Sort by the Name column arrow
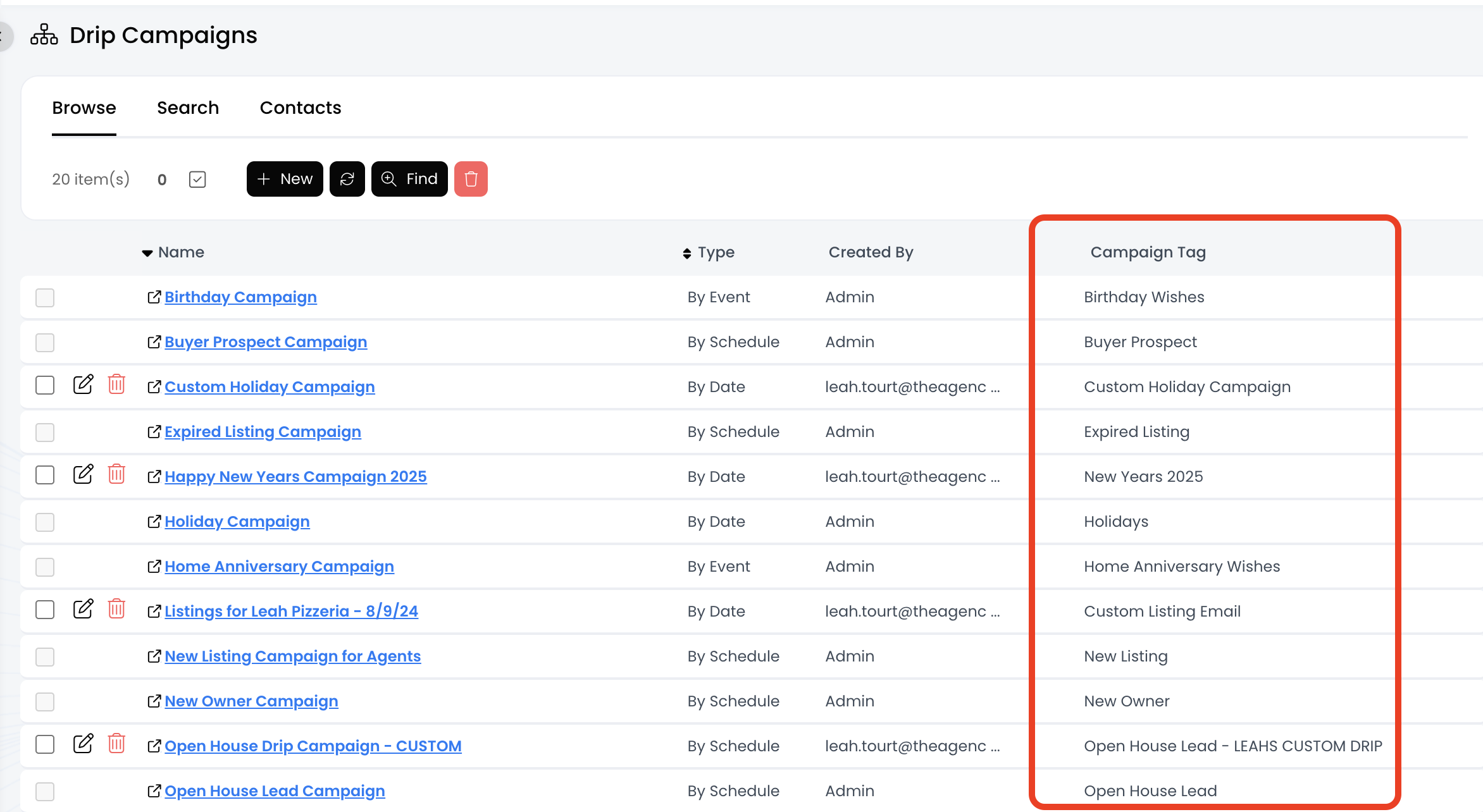 (x=147, y=253)
